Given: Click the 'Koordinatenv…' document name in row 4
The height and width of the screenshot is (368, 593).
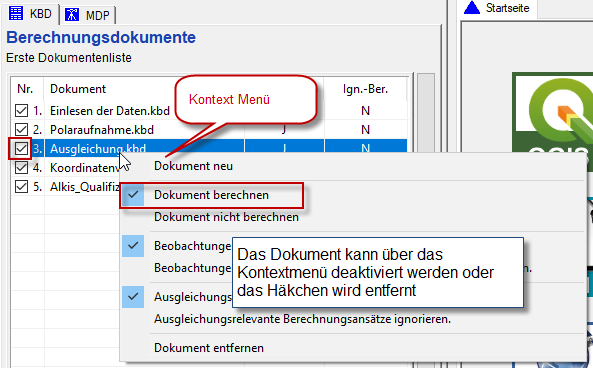Looking at the screenshot, I should 85,168.
